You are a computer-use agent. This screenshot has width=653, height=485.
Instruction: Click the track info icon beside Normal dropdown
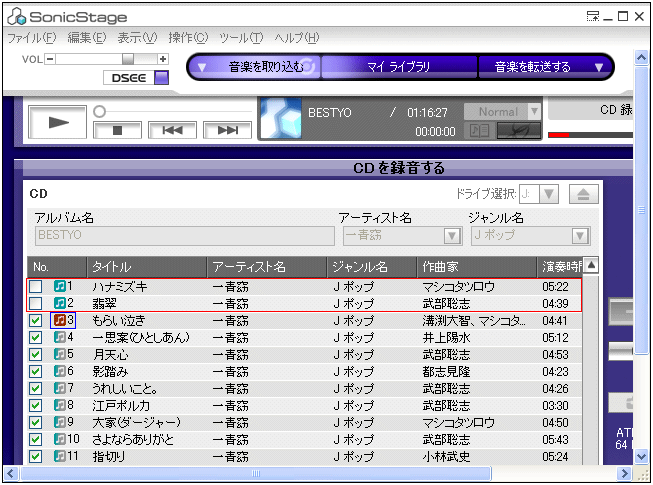(x=479, y=131)
